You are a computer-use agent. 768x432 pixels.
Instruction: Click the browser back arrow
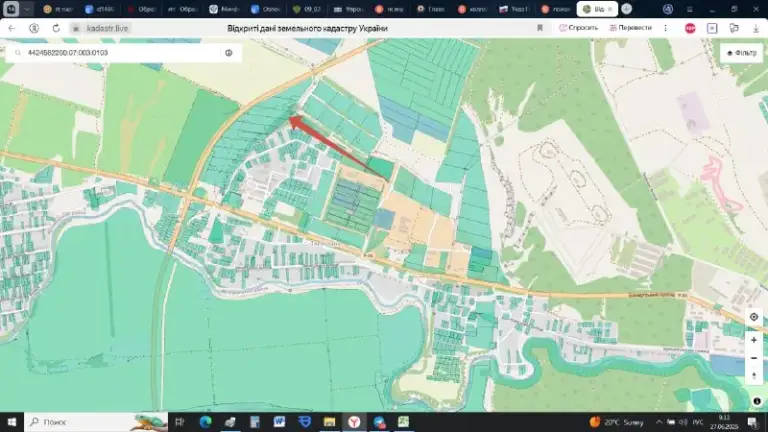[x=12, y=28]
